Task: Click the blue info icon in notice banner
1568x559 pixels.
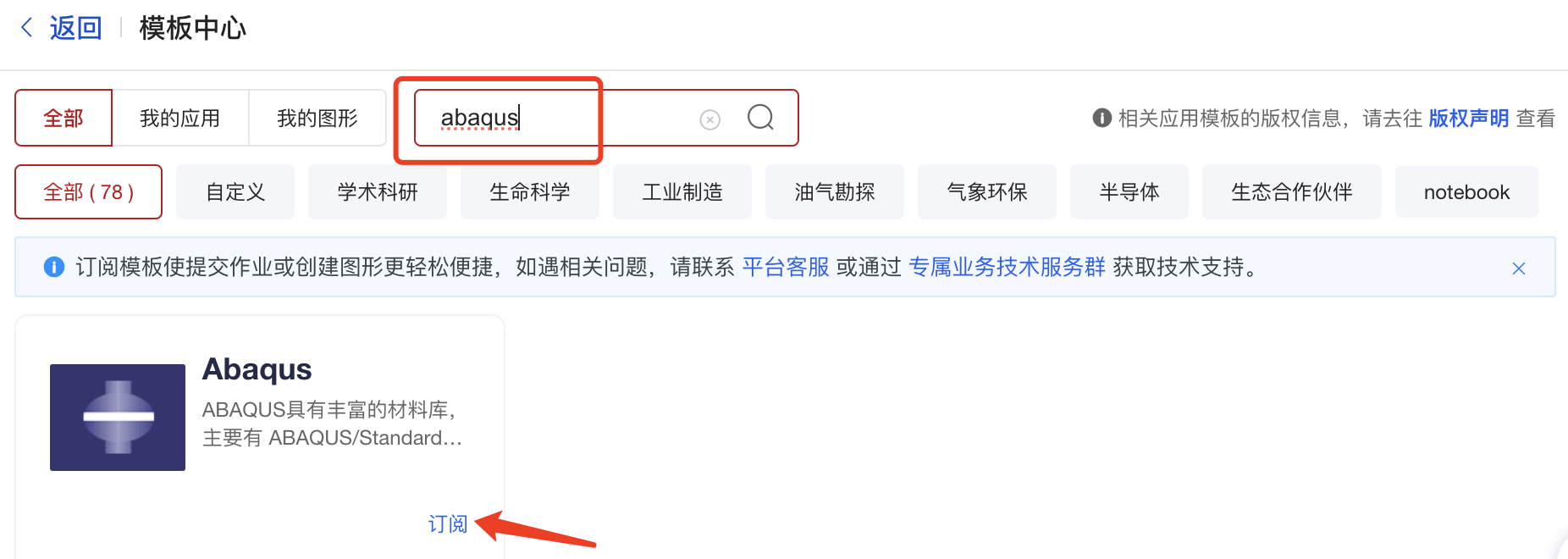Action: (54, 268)
